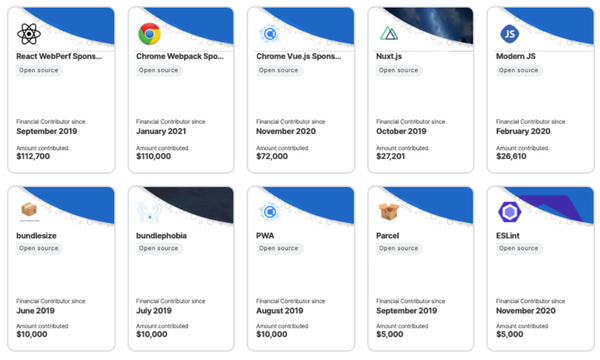The image size is (600, 360).
Task: Select the Modern JS blue badge icon
Action: pos(510,34)
